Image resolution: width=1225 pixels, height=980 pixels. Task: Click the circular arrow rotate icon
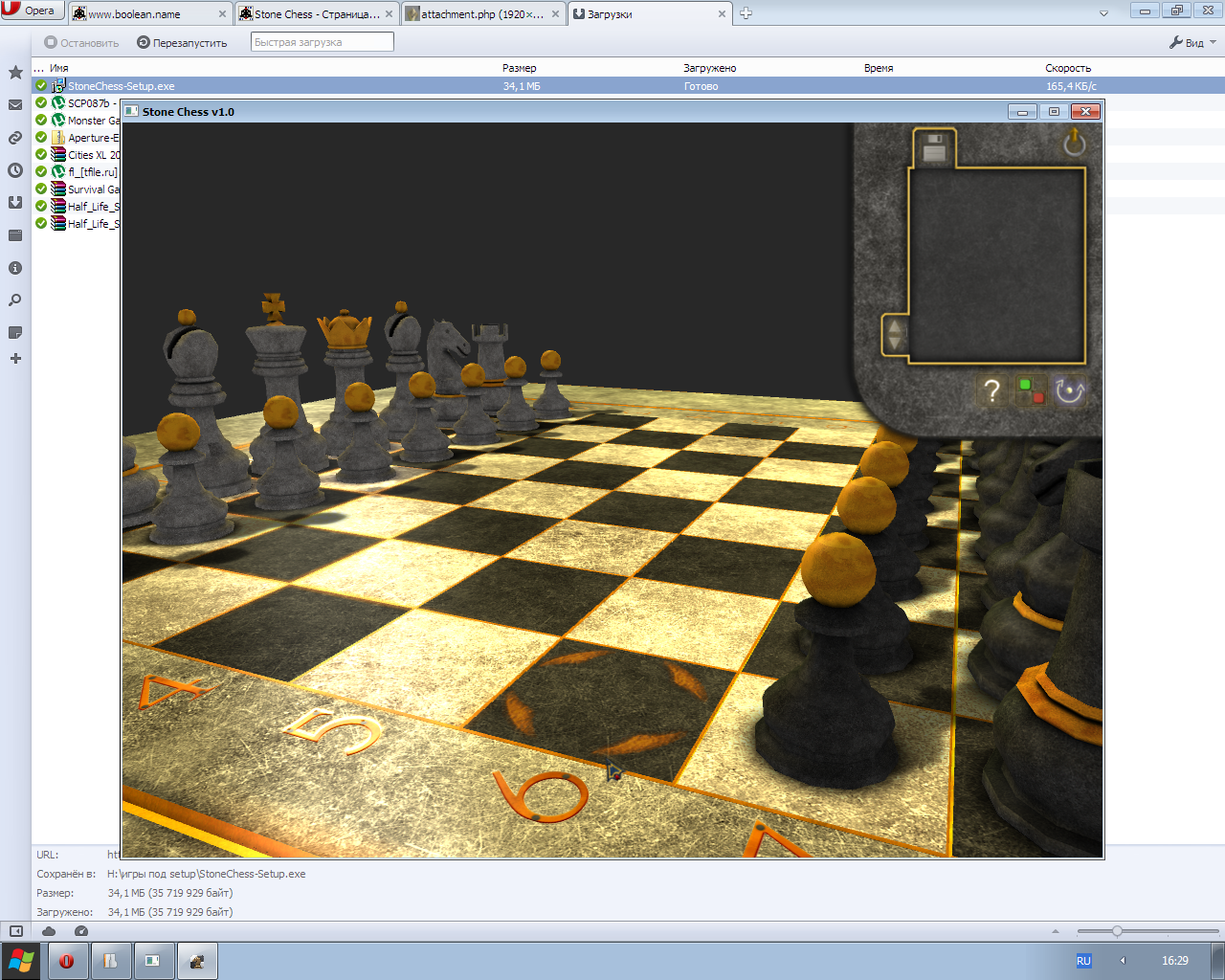tap(1069, 390)
